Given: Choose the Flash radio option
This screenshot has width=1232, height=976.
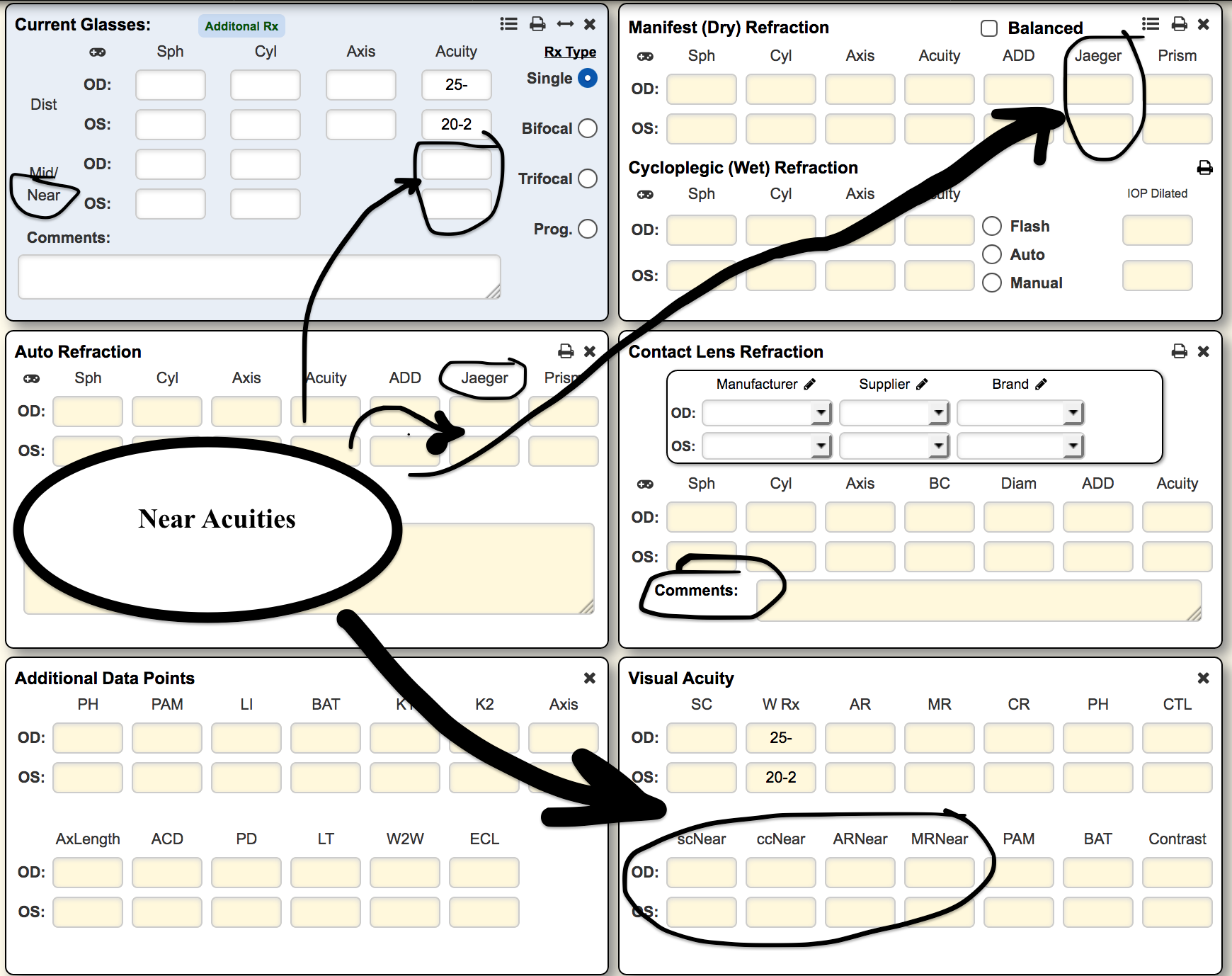Looking at the screenshot, I should click(x=992, y=226).
